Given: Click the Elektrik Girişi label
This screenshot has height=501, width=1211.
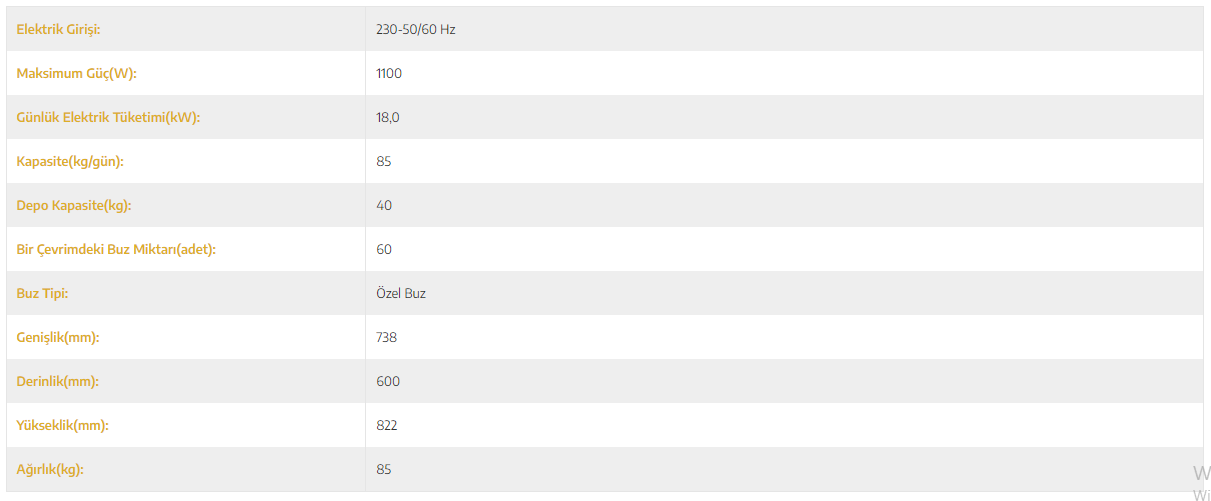Looking at the screenshot, I should click(58, 30).
